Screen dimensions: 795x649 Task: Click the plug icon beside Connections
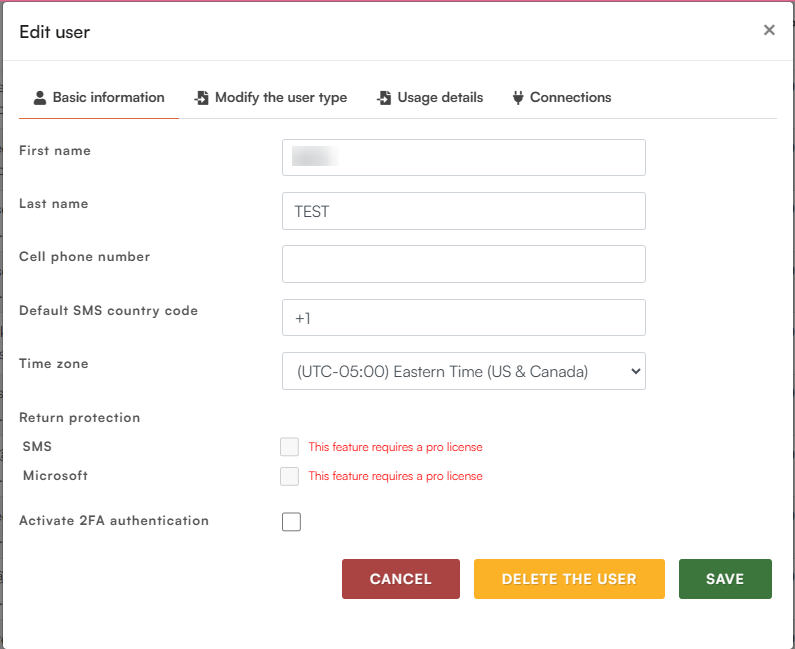pos(518,98)
